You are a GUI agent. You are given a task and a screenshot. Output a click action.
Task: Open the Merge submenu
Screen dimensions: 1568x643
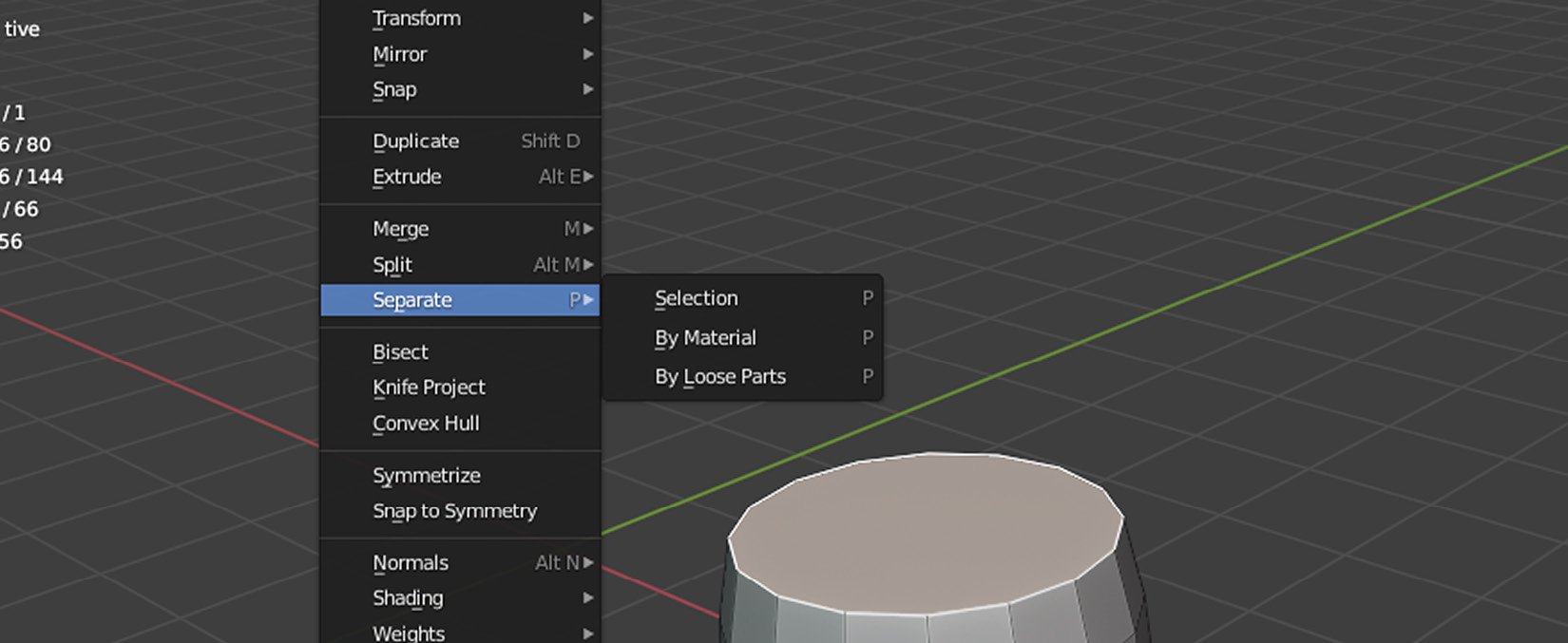point(460,229)
